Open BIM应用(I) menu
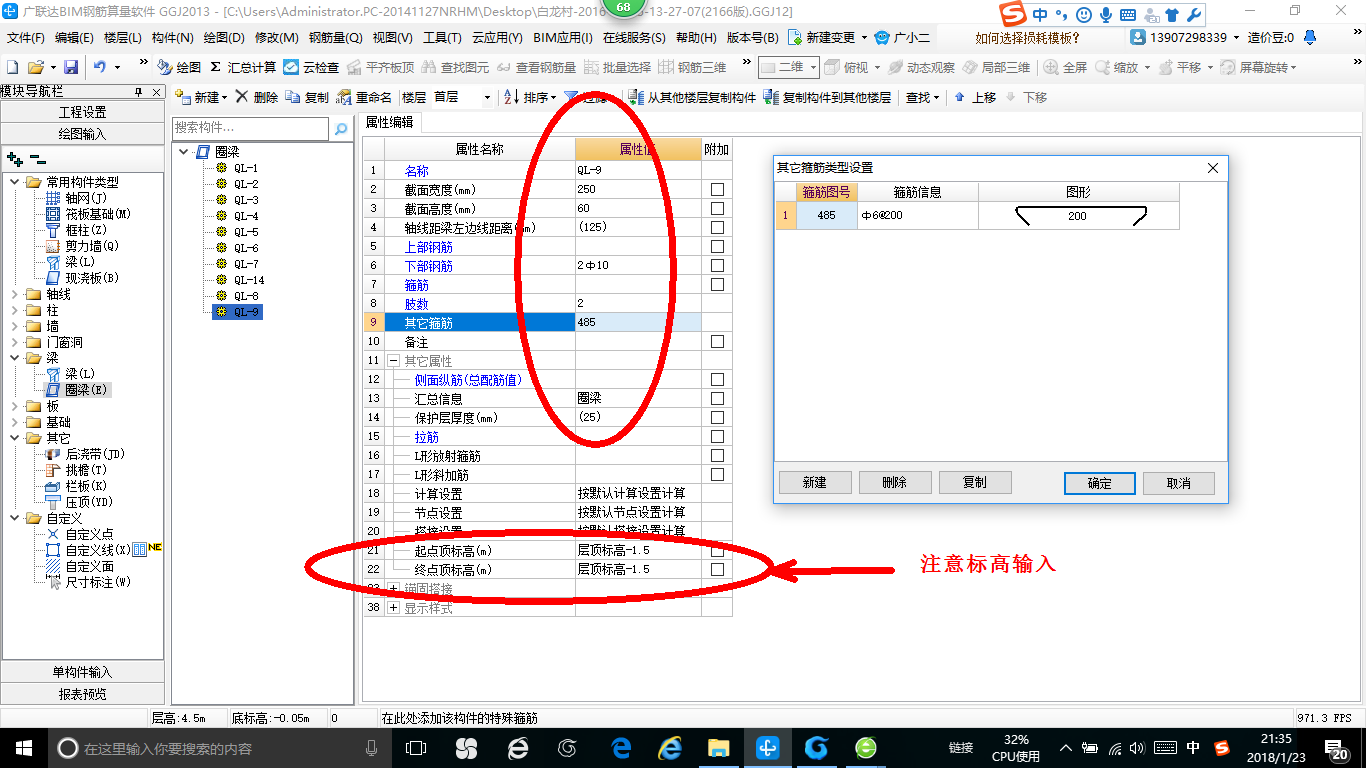The width and height of the screenshot is (1366, 768). [562, 37]
